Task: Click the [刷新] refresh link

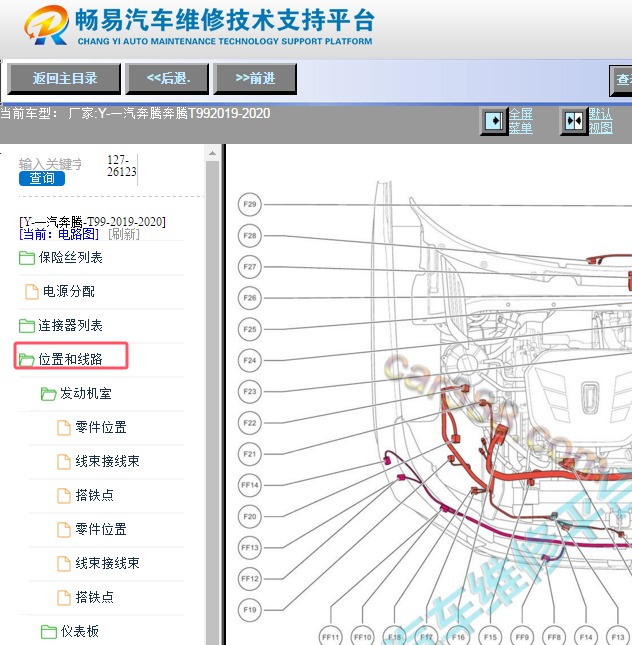Action: [124, 234]
